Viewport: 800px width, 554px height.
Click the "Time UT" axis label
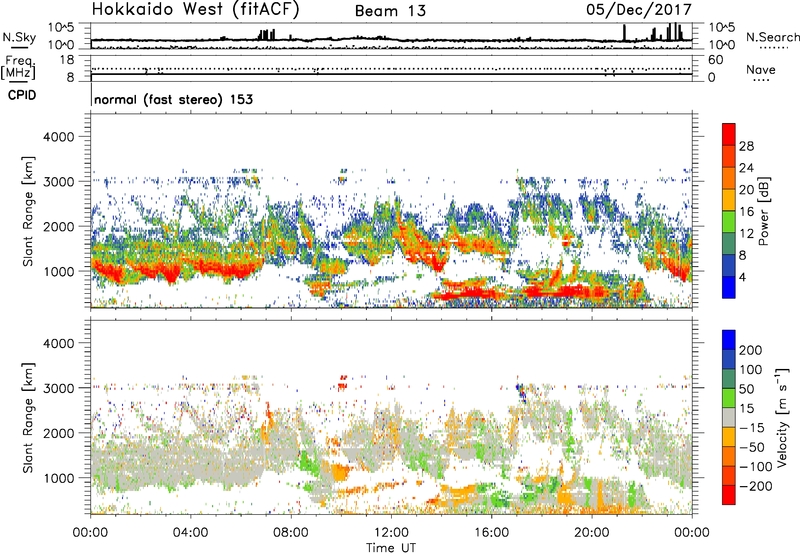click(x=391, y=547)
